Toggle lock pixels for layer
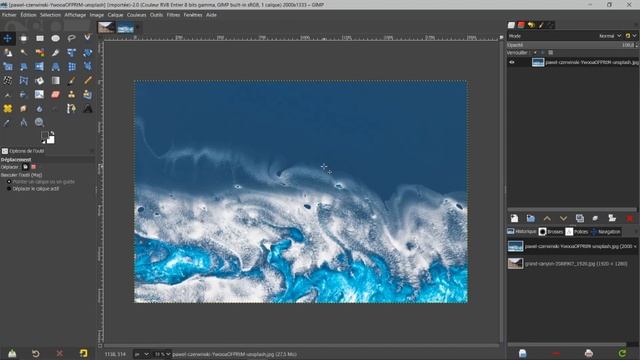Image resolution: width=640 pixels, height=360 pixels. [535, 53]
